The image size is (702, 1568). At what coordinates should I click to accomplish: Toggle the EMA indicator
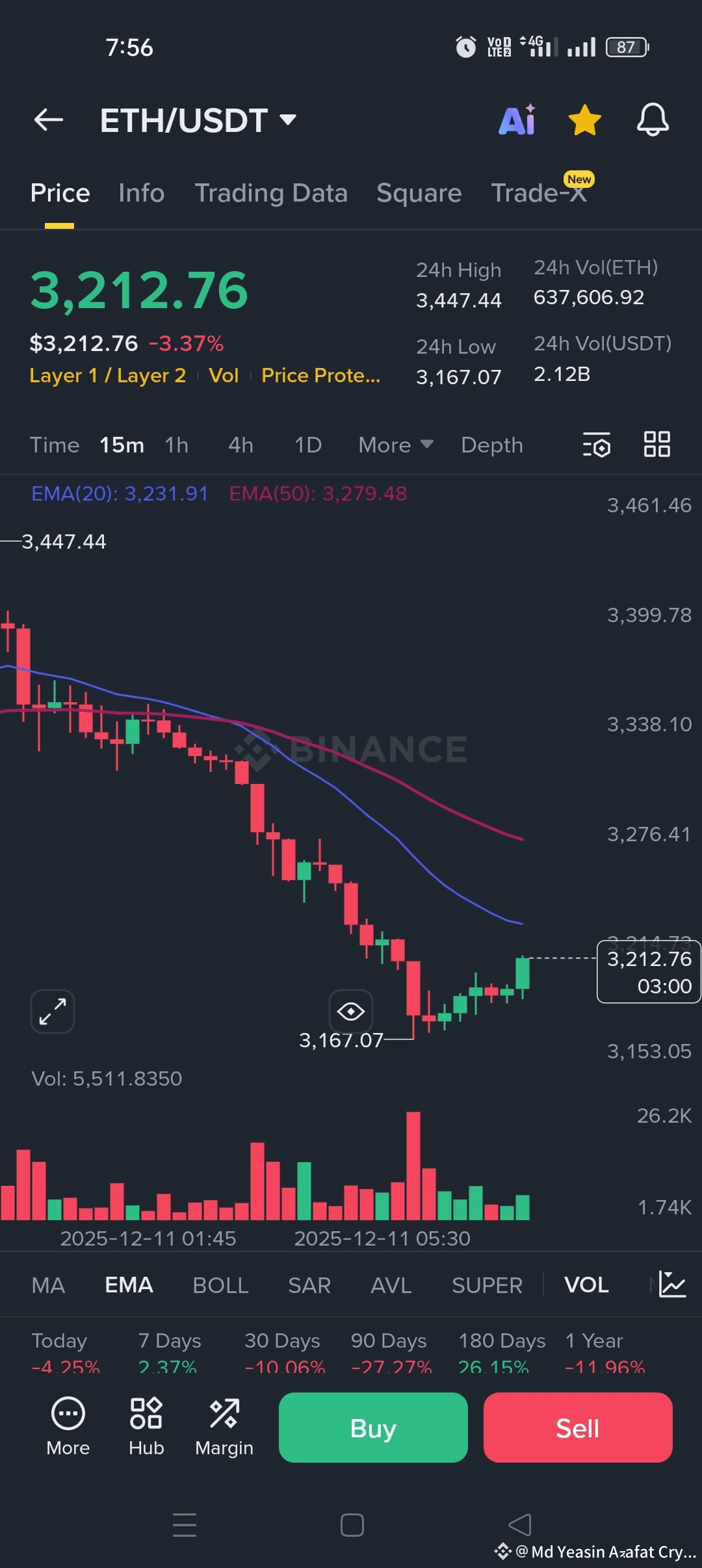click(129, 1285)
